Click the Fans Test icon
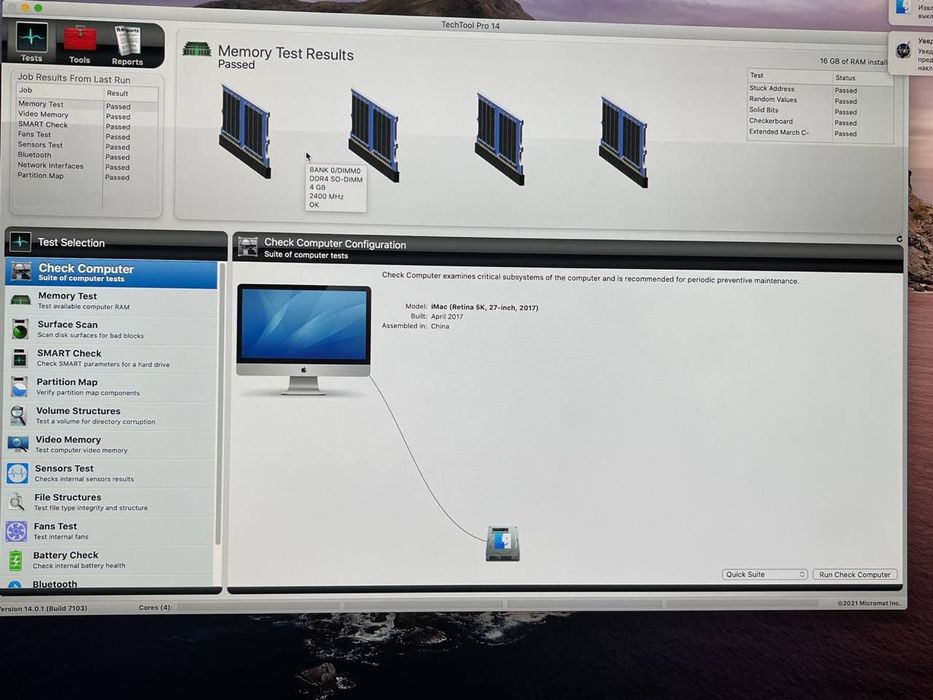 pos(16,531)
